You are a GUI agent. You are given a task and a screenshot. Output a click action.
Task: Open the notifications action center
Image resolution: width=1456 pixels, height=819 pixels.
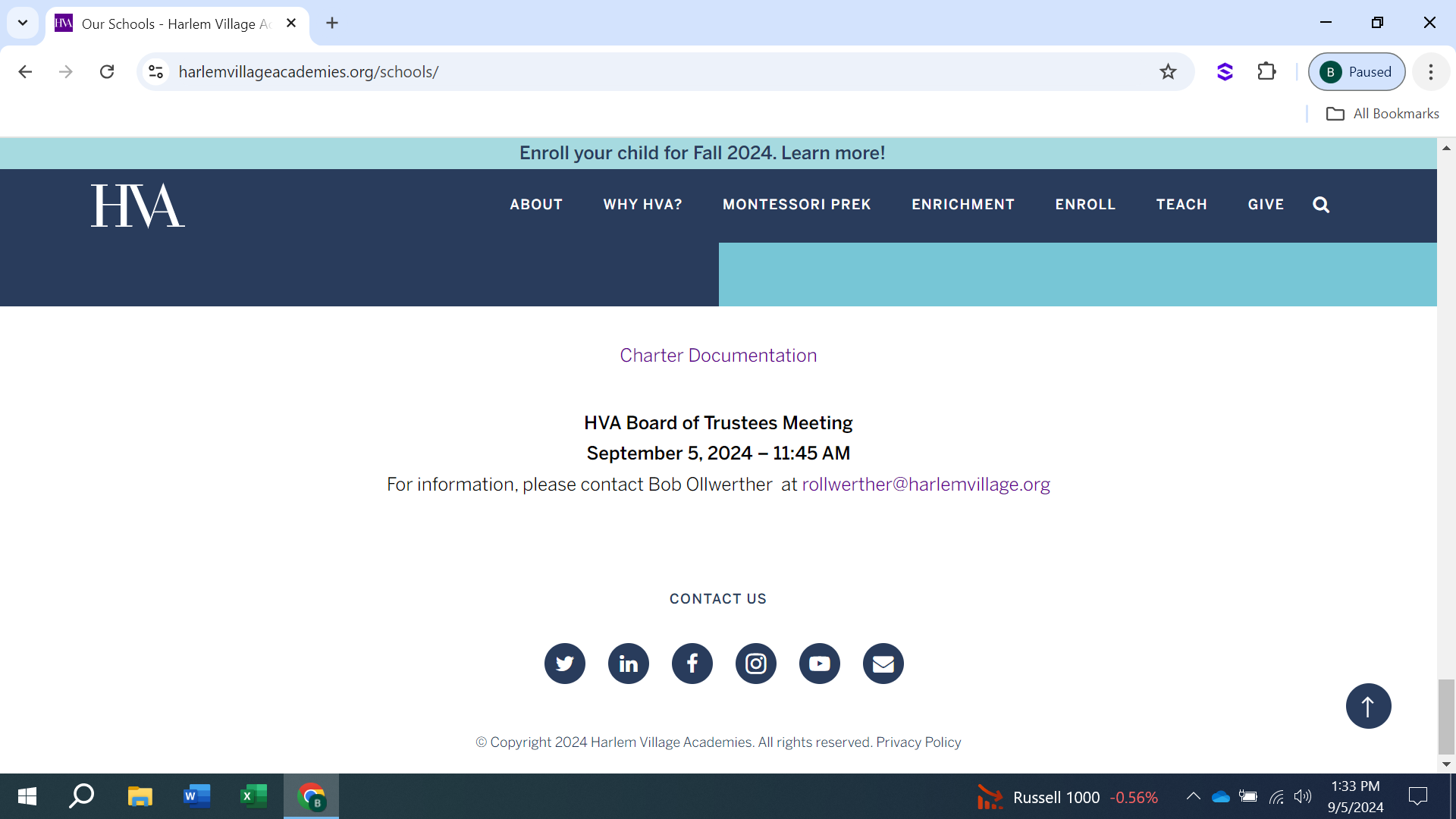pos(1417,796)
